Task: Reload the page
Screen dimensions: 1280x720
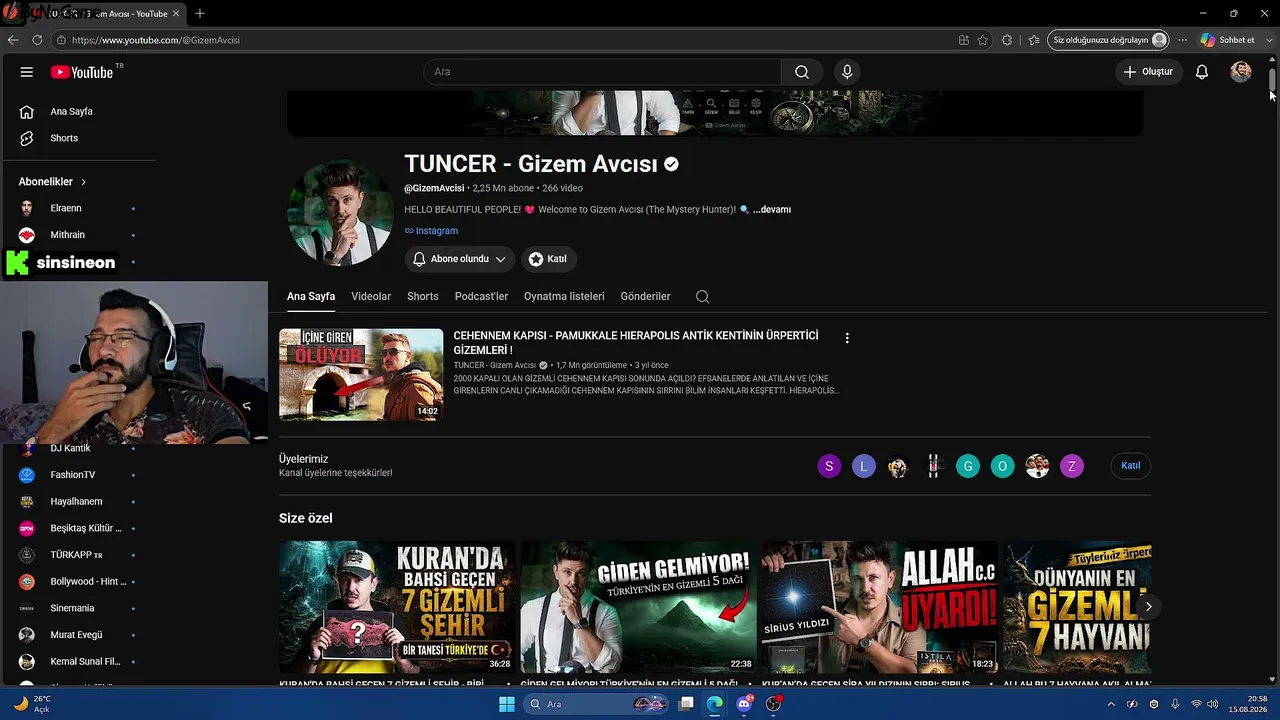Action: 37,40
